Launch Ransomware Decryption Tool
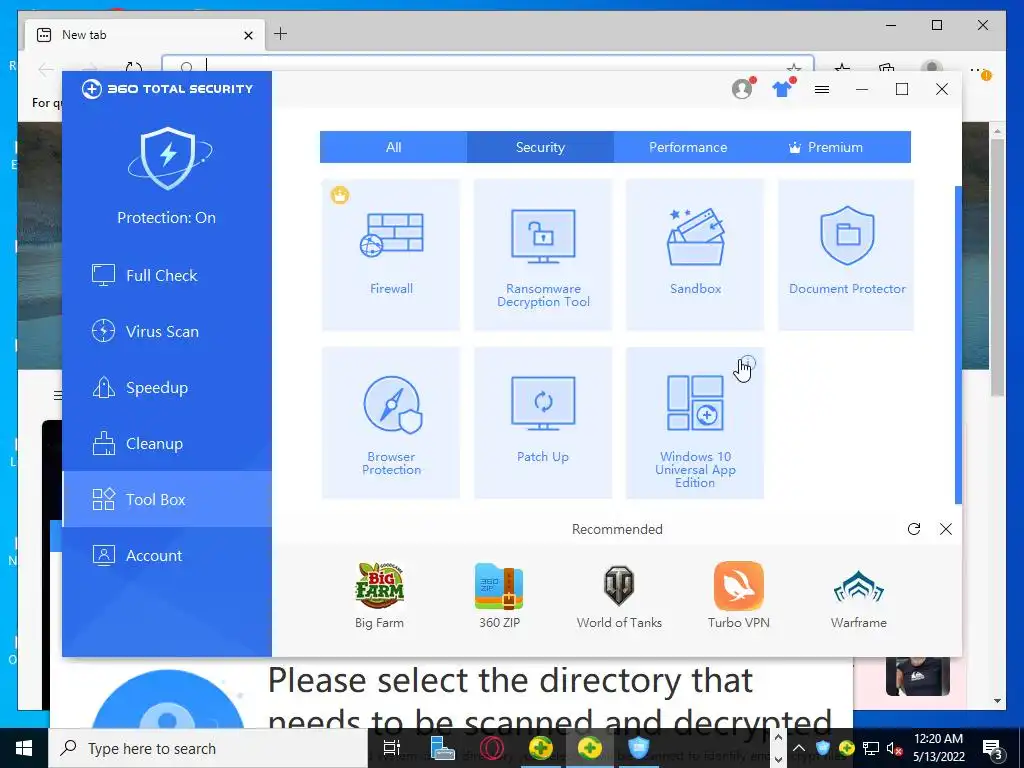 tap(543, 255)
